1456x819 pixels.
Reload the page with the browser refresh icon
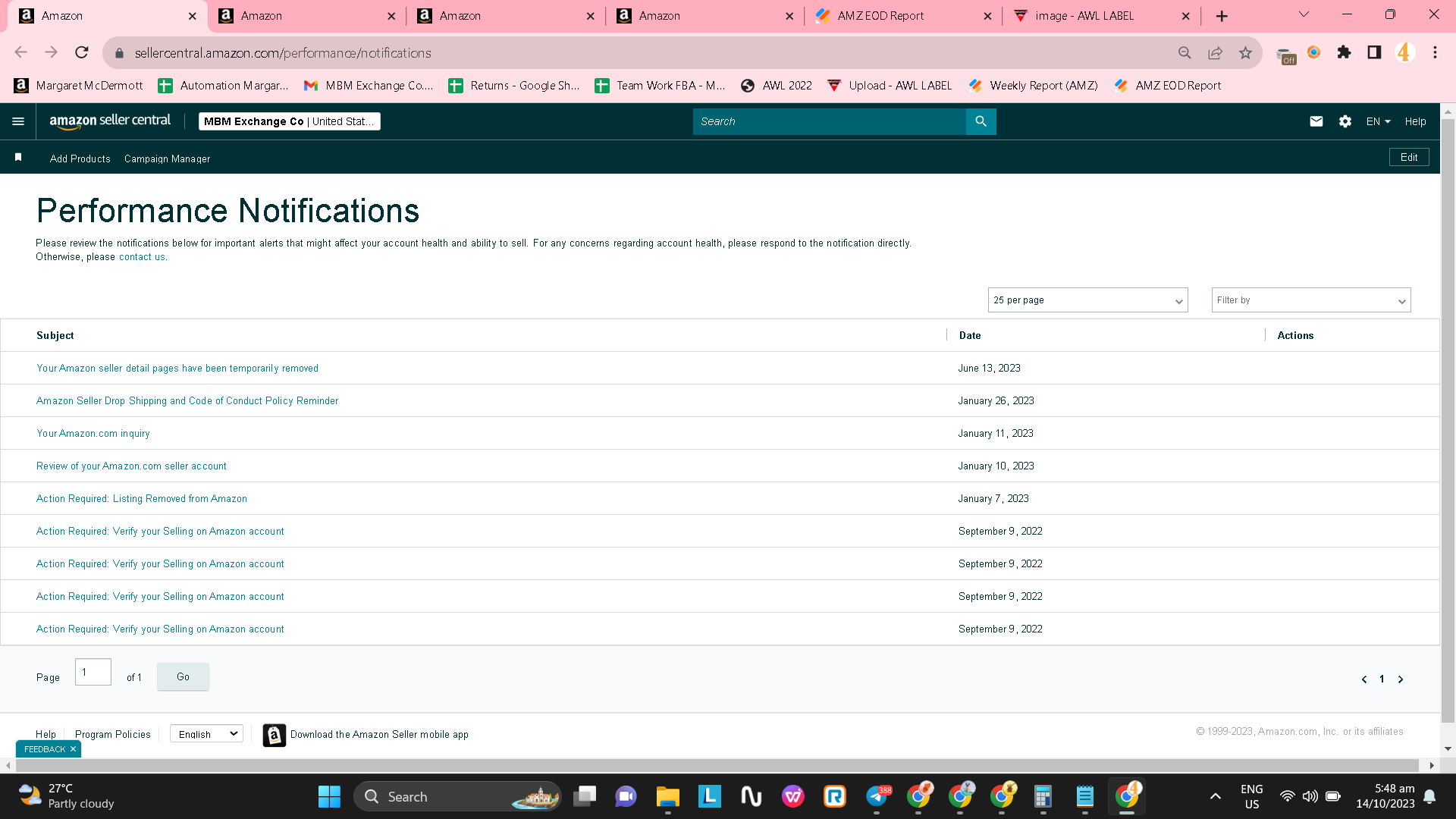click(x=82, y=52)
